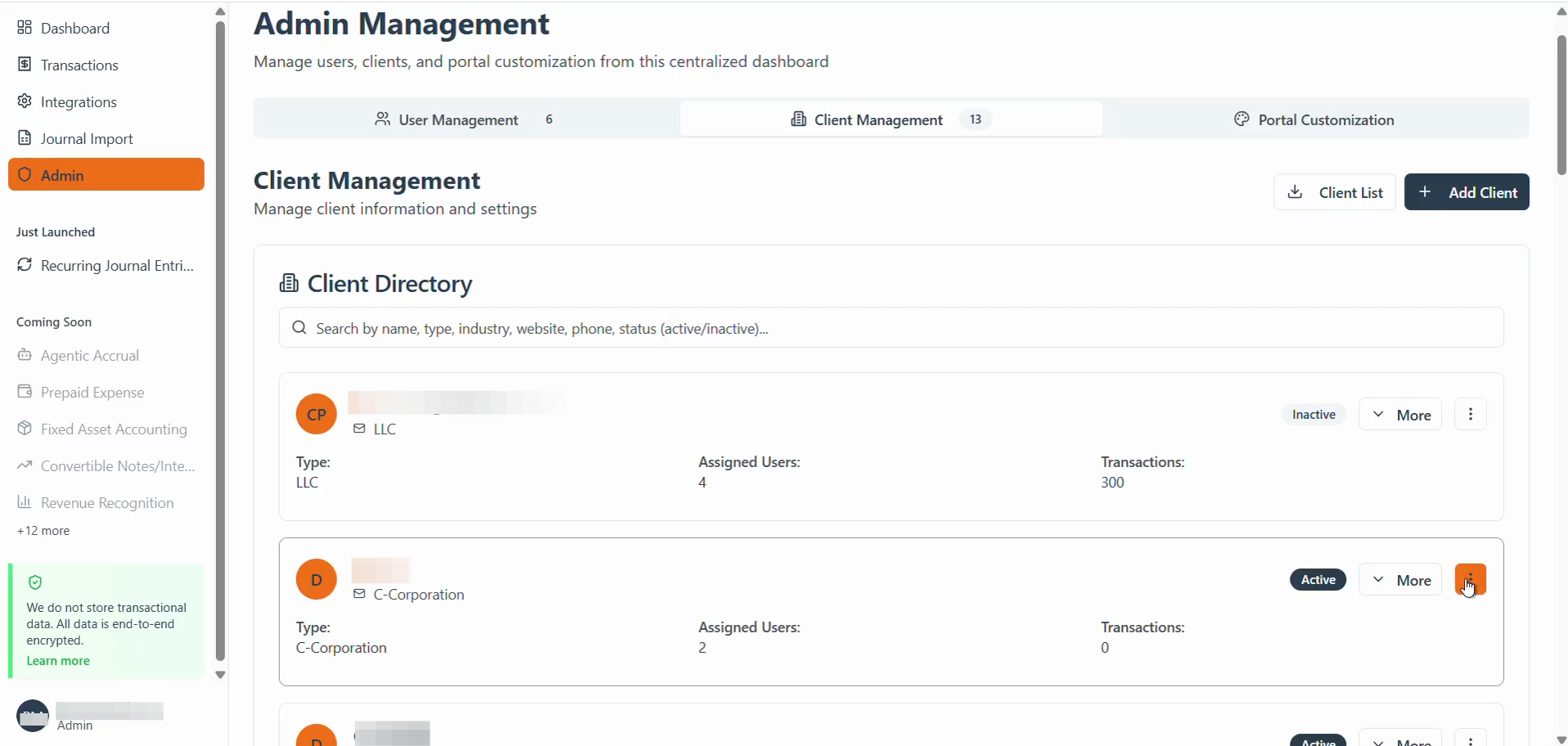Viewport: 1568px width, 746px height.
Task: Open Dashboard from the sidebar
Action: click(x=106, y=29)
